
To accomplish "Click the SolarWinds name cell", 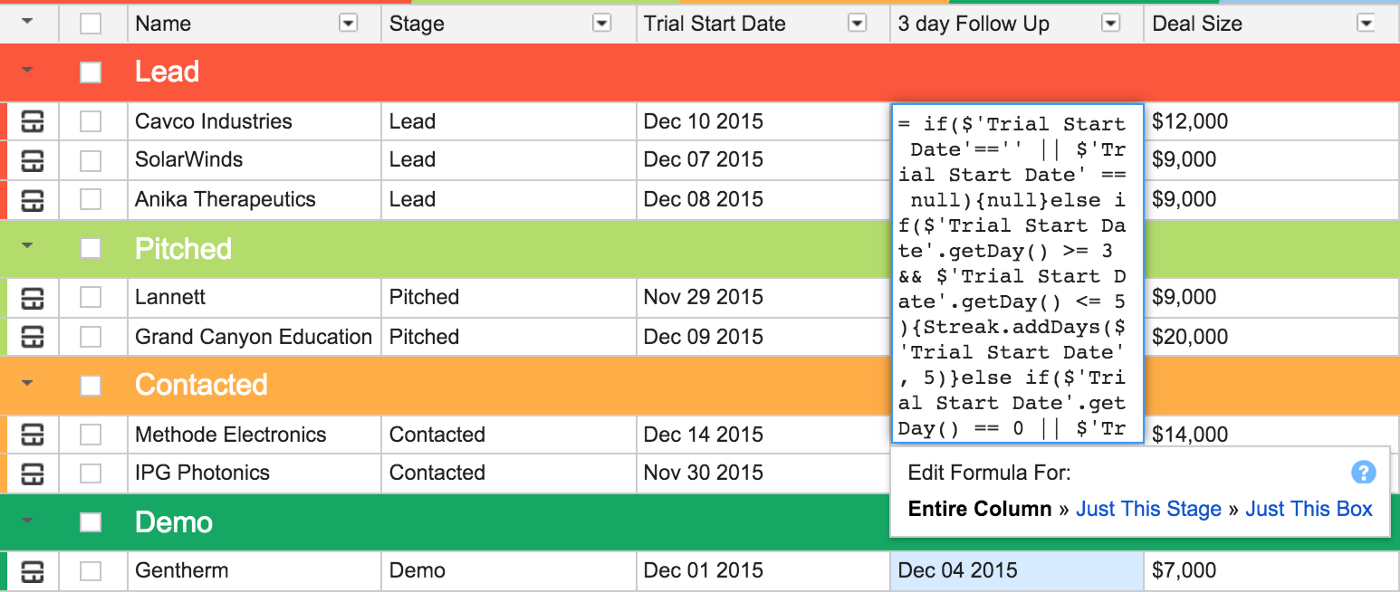I will [254, 160].
